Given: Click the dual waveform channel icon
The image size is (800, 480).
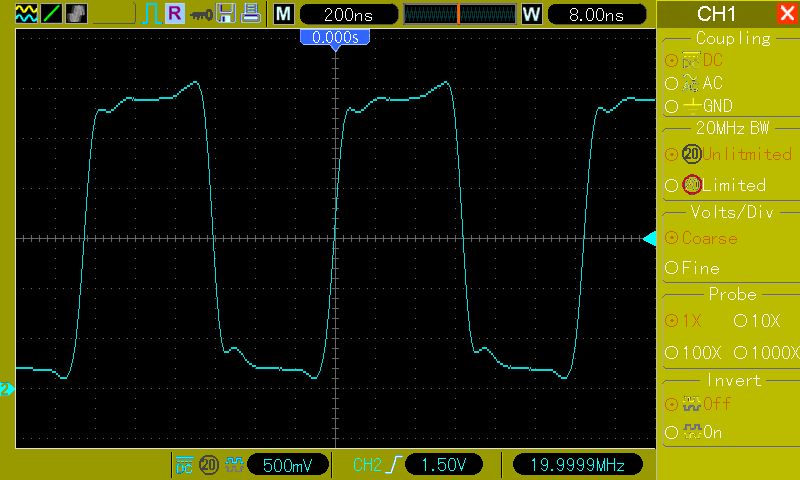Looking at the screenshot, I should (x=27, y=13).
